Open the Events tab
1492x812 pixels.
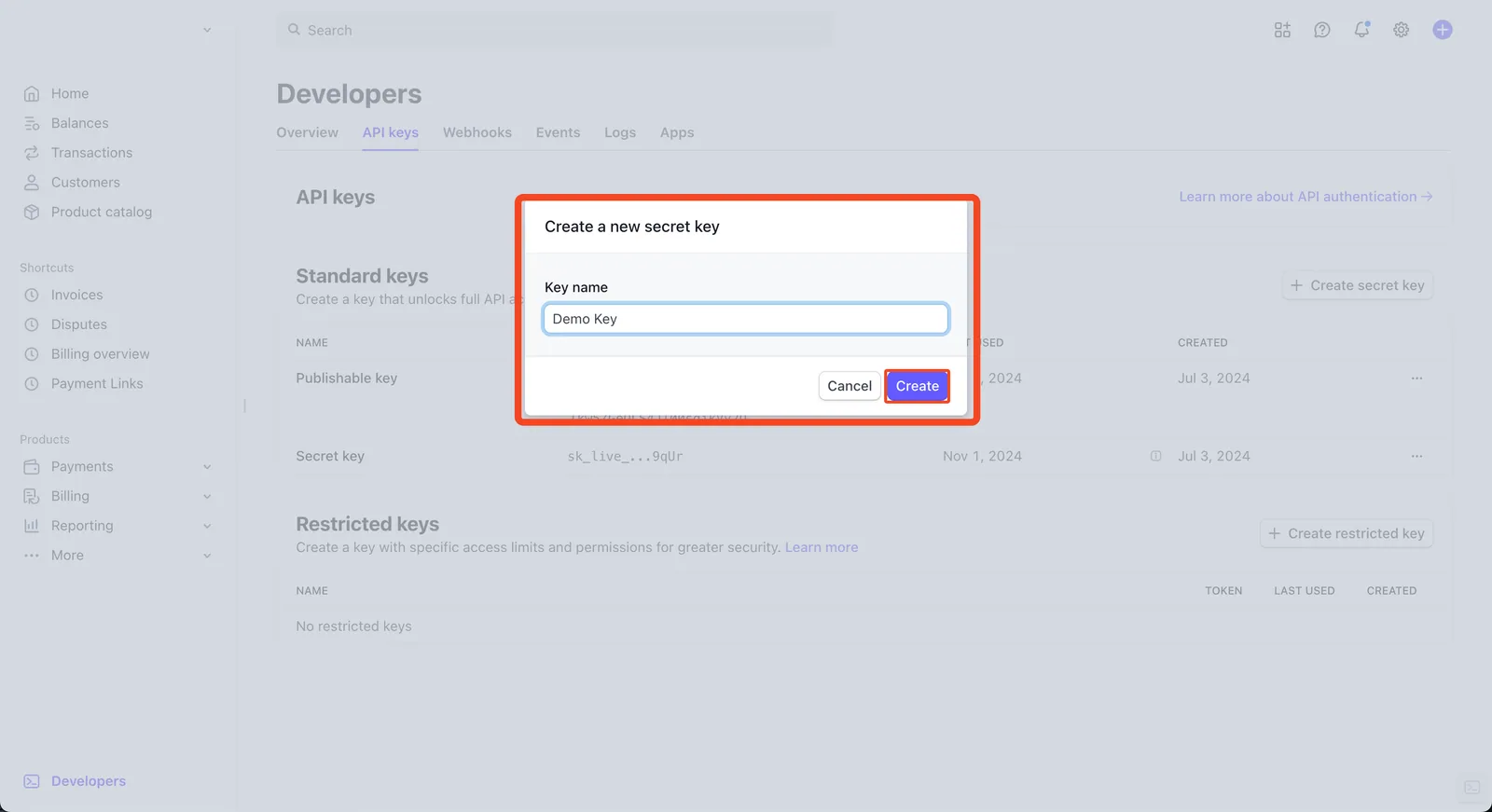coord(558,132)
